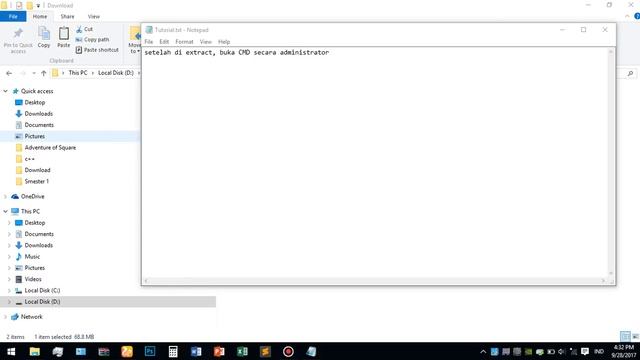Open the blue File tab
Viewport: 640px width, 360px height.
tap(13, 16)
